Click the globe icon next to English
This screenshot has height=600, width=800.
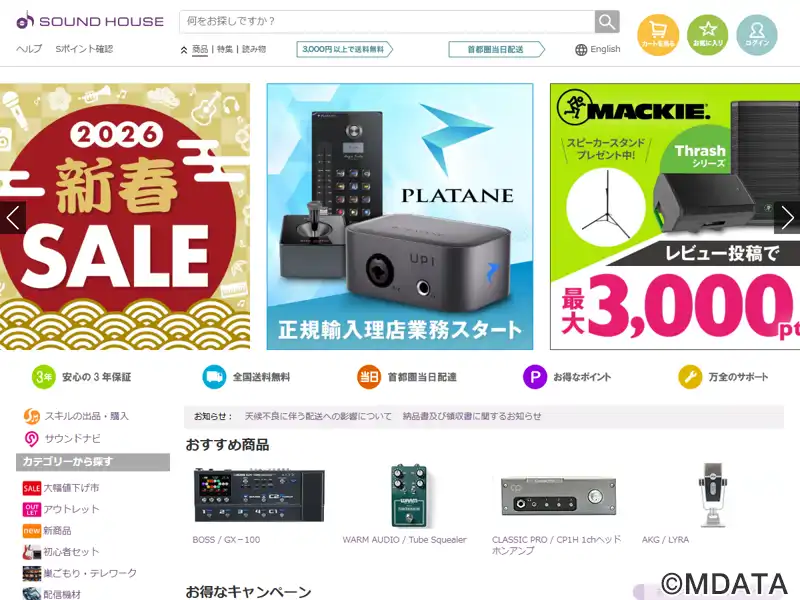(x=581, y=49)
